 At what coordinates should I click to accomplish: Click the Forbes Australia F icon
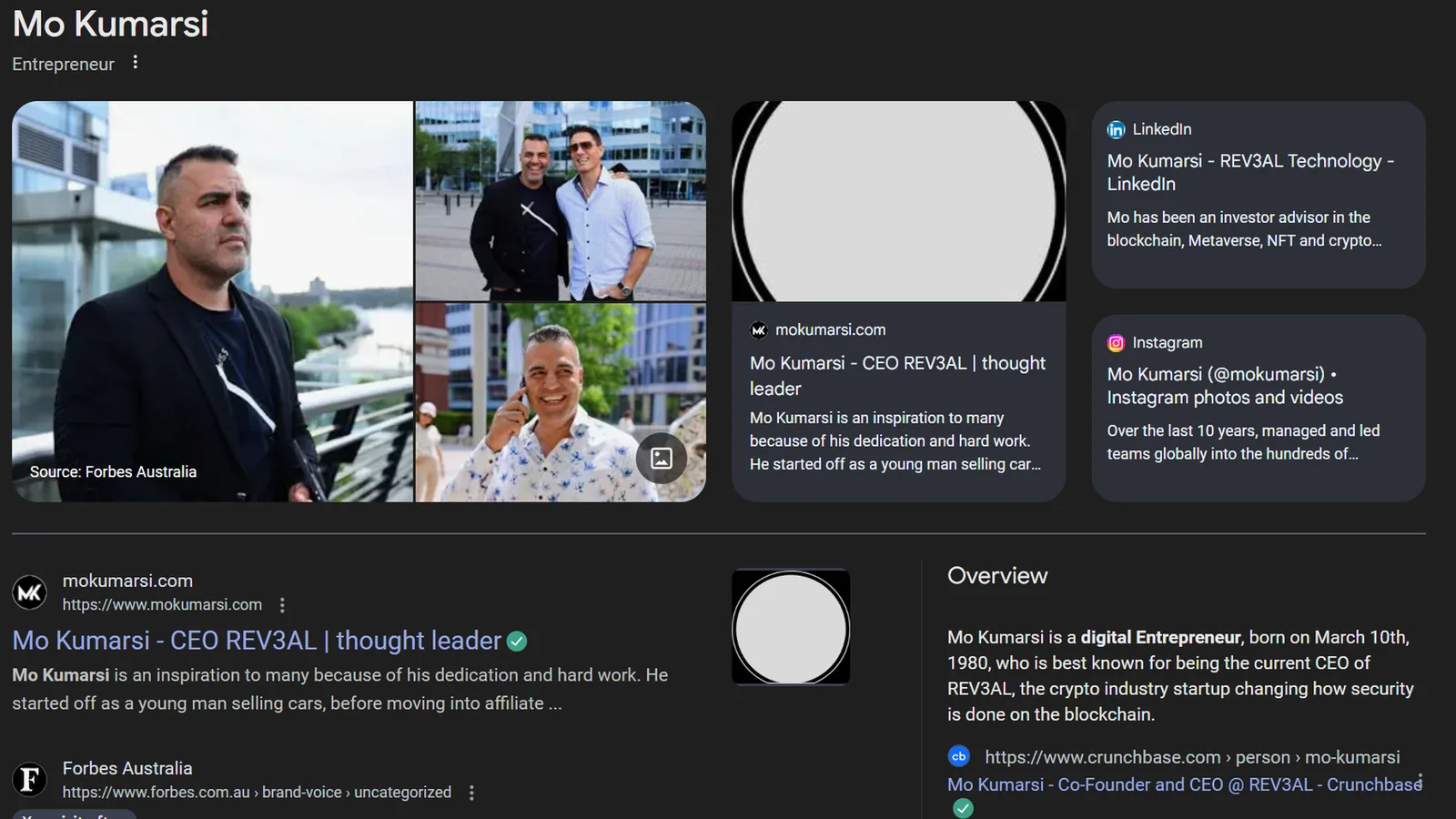[29, 780]
